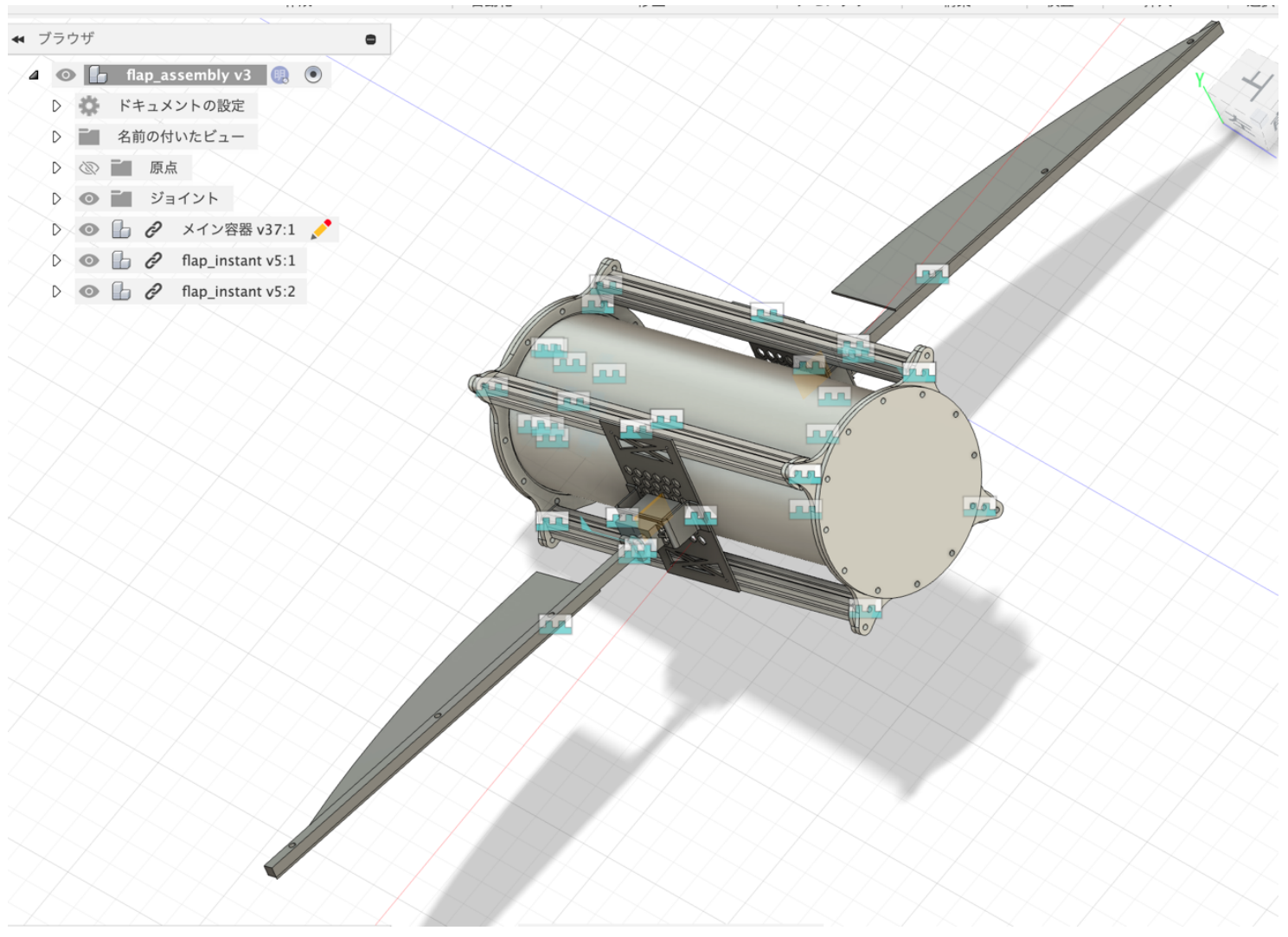Image resolution: width=1288 pixels, height=937 pixels.
Task: Hide the メイン容器 v37:1 component
Action: 88,229
